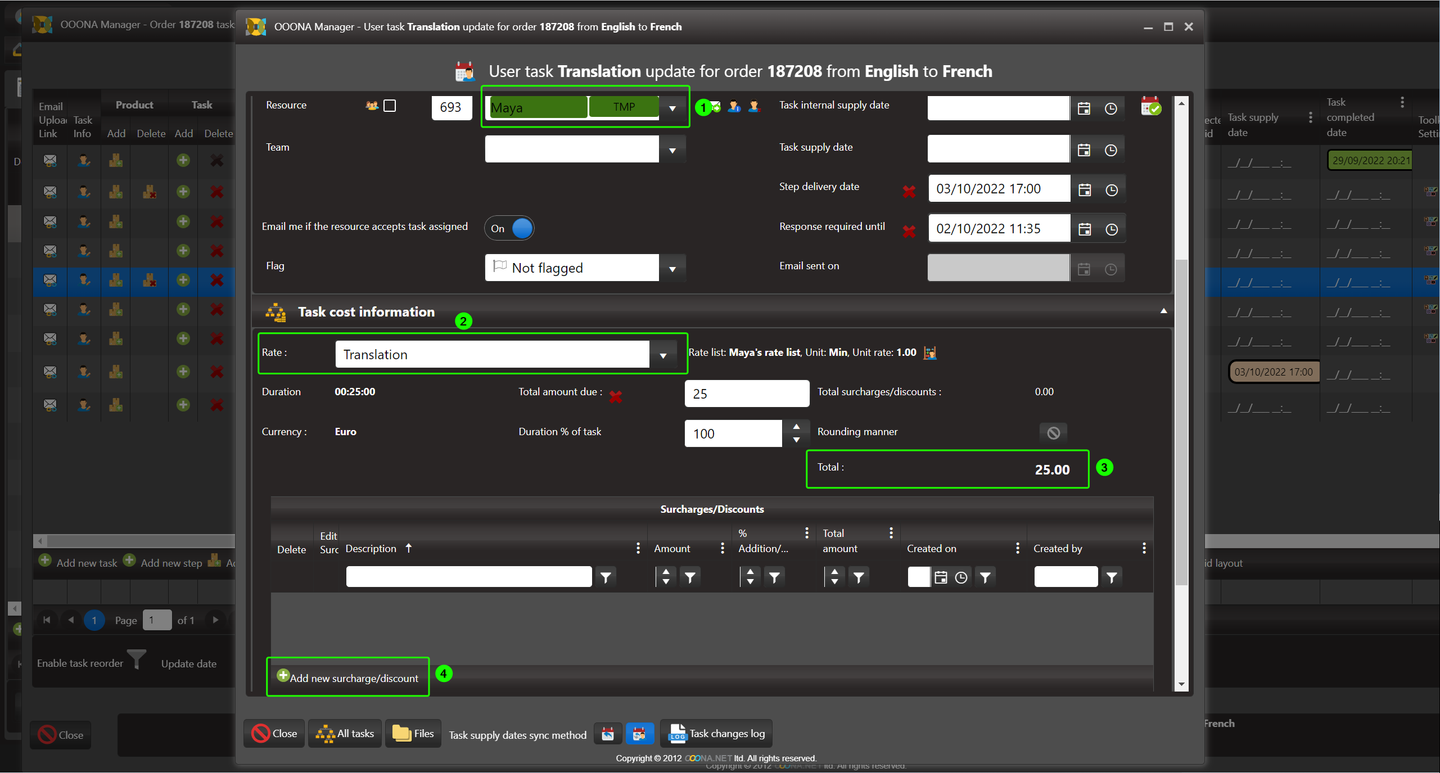Click Add new surcharge/discount
This screenshot has width=1440, height=773.
coord(348,678)
